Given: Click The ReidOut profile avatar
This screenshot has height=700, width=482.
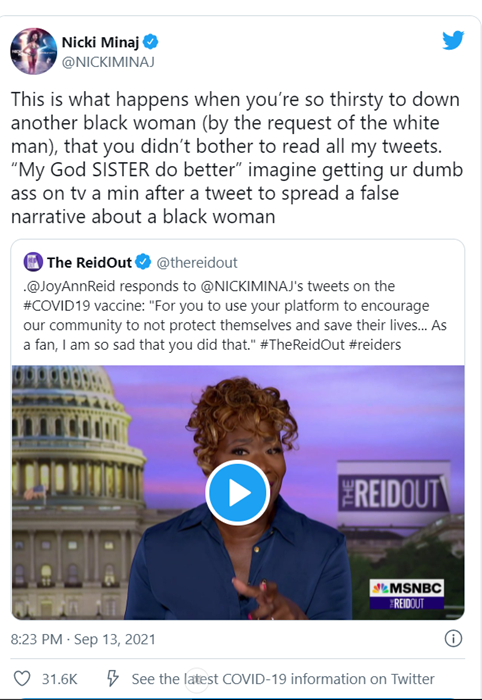Looking at the screenshot, I should pos(33,262).
